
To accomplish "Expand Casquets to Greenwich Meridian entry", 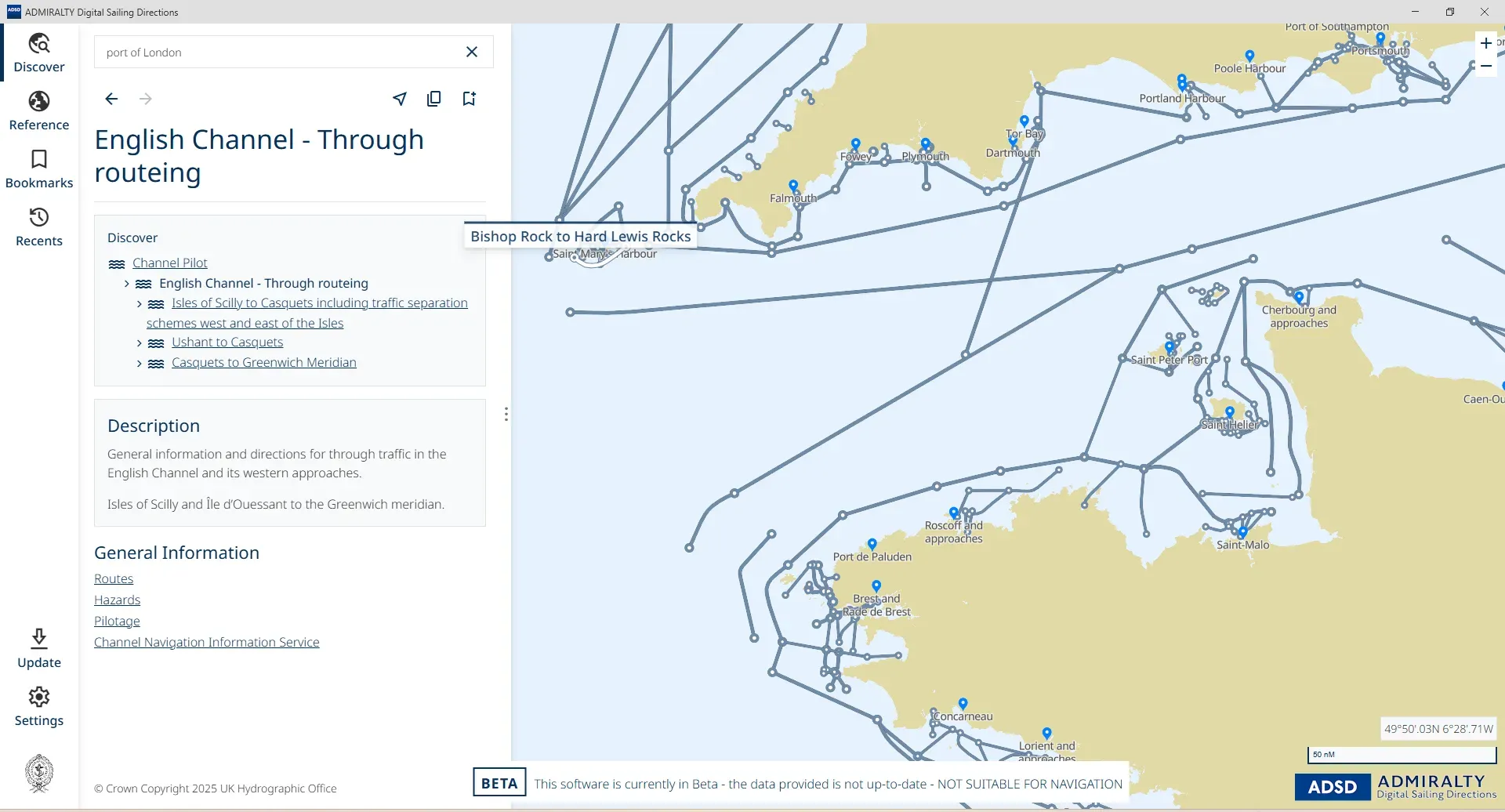I will coord(139,363).
